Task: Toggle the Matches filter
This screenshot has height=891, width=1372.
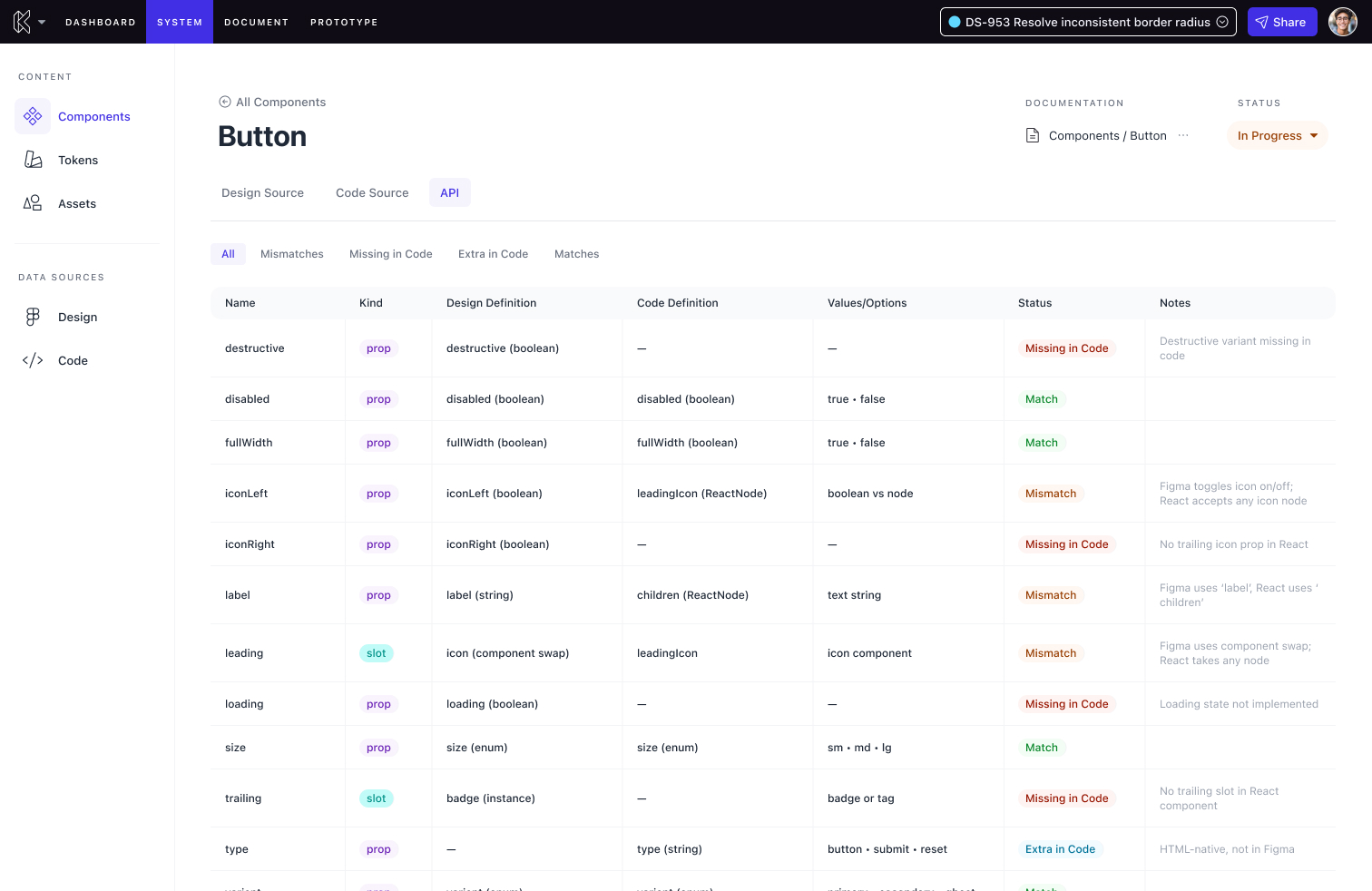Action: (576, 254)
